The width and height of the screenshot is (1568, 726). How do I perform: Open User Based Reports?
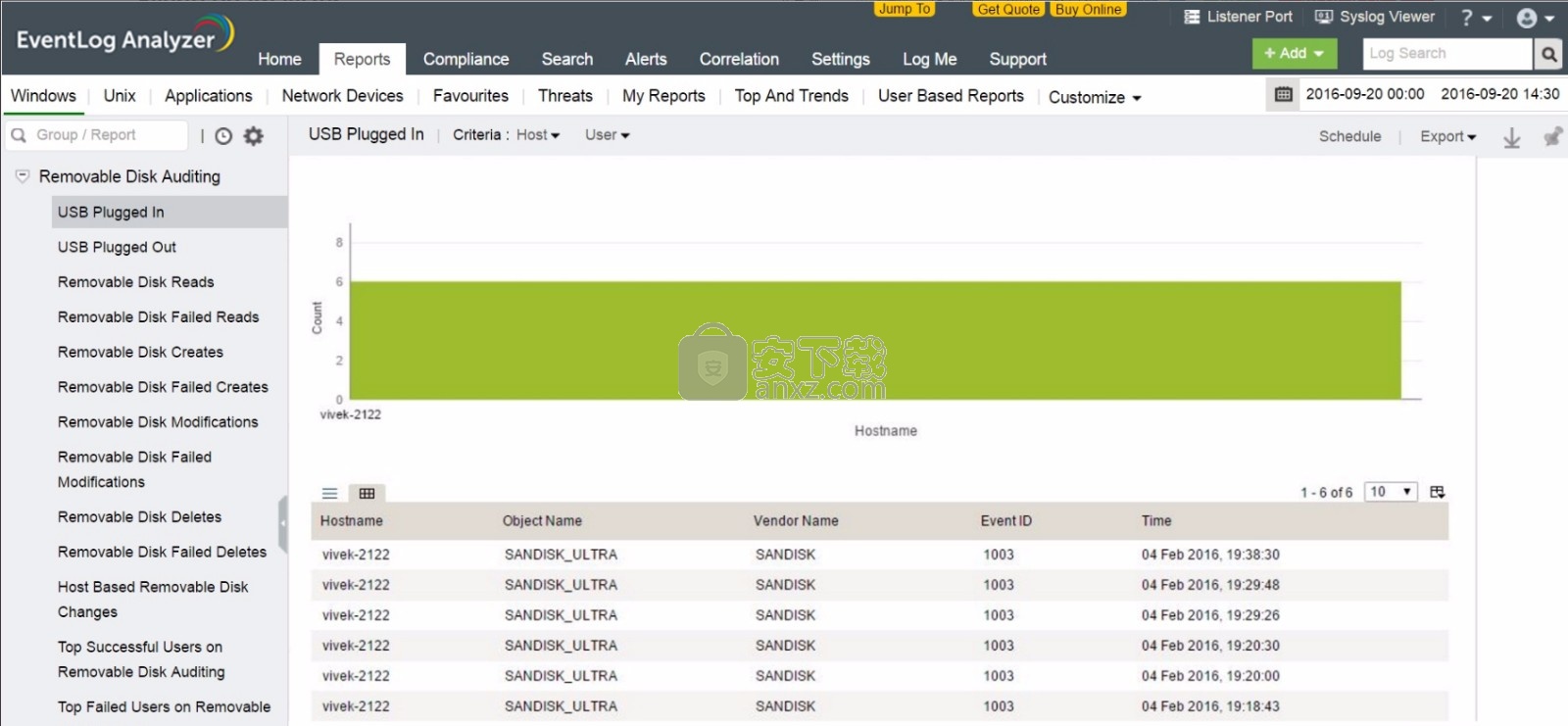pos(951,95)
